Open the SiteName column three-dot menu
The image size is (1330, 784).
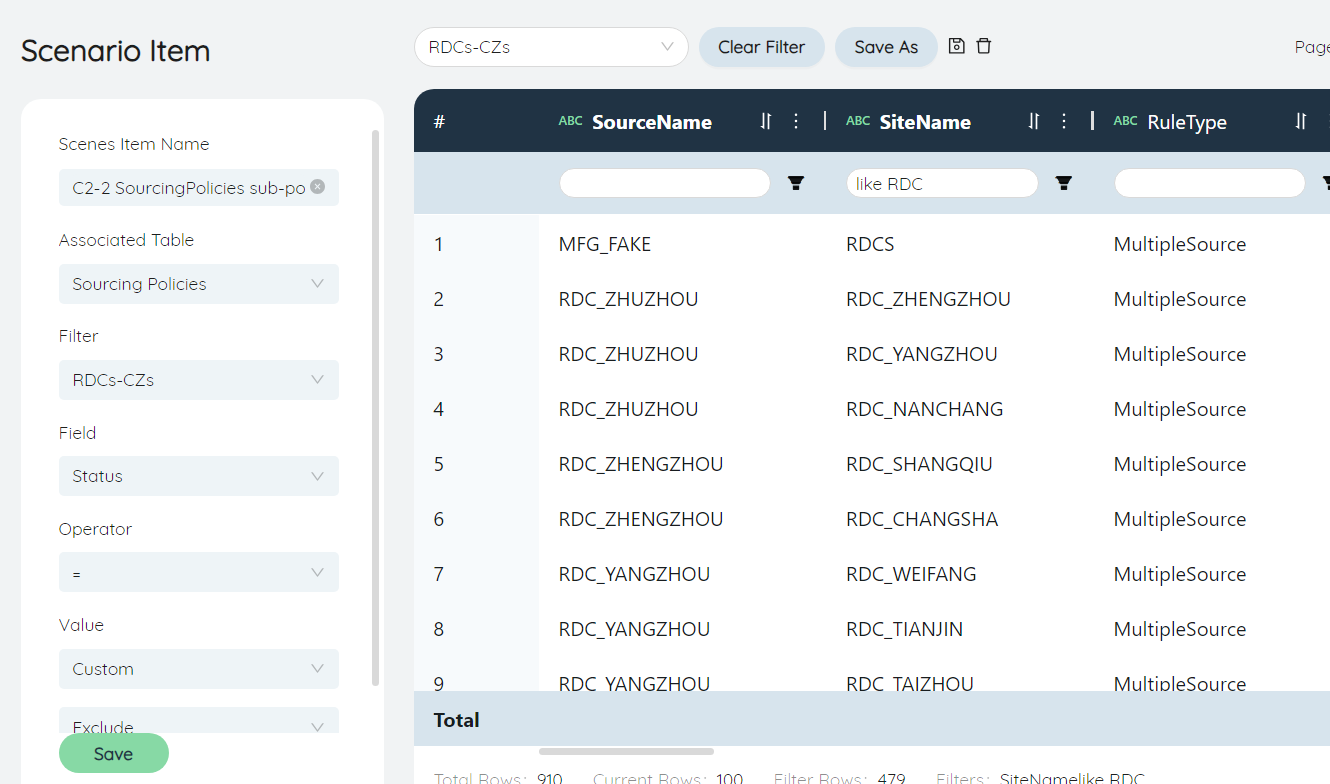click(1064, 121)
